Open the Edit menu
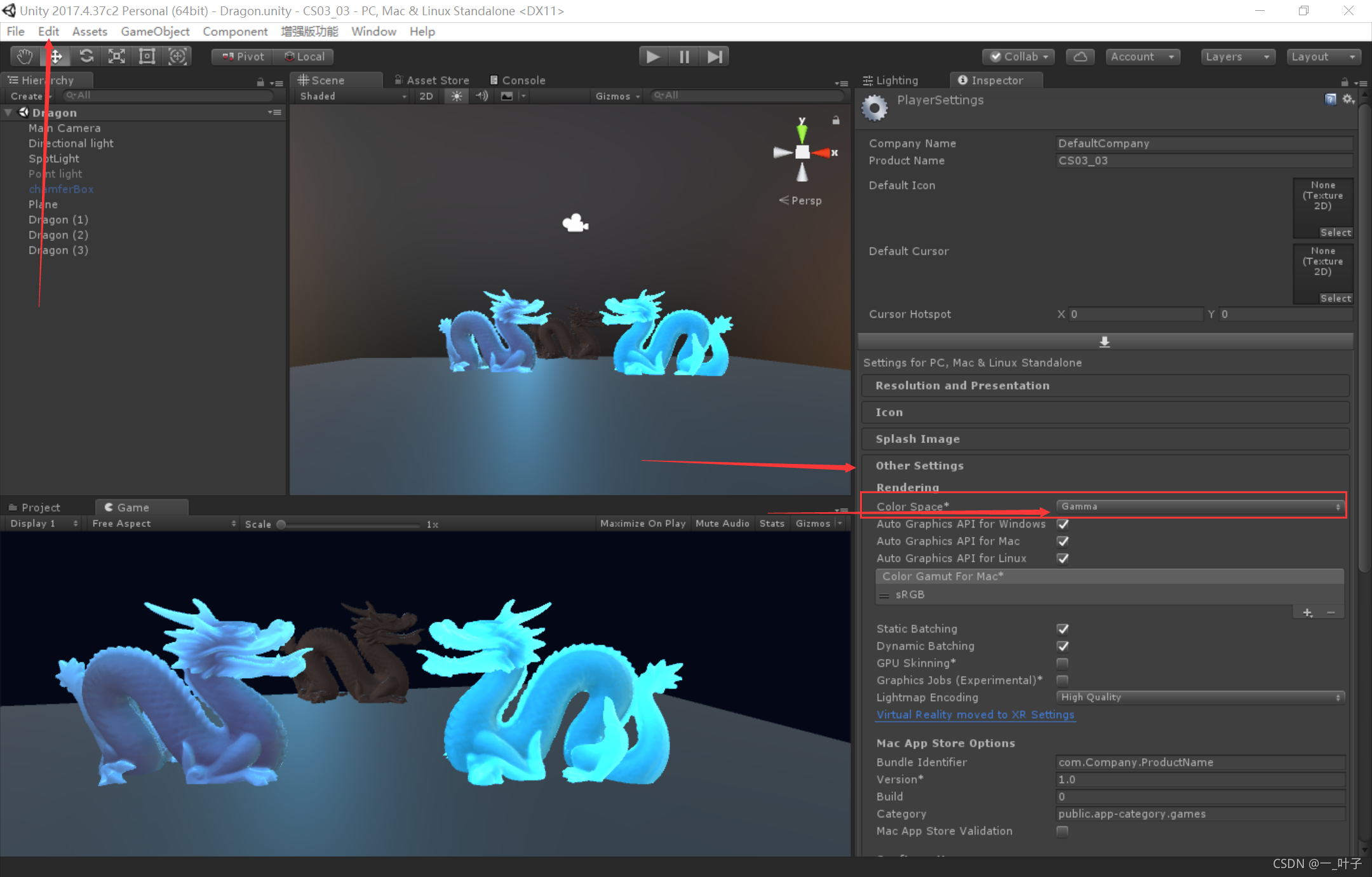This screenshot has width=1372, height=877. [48, 31]
